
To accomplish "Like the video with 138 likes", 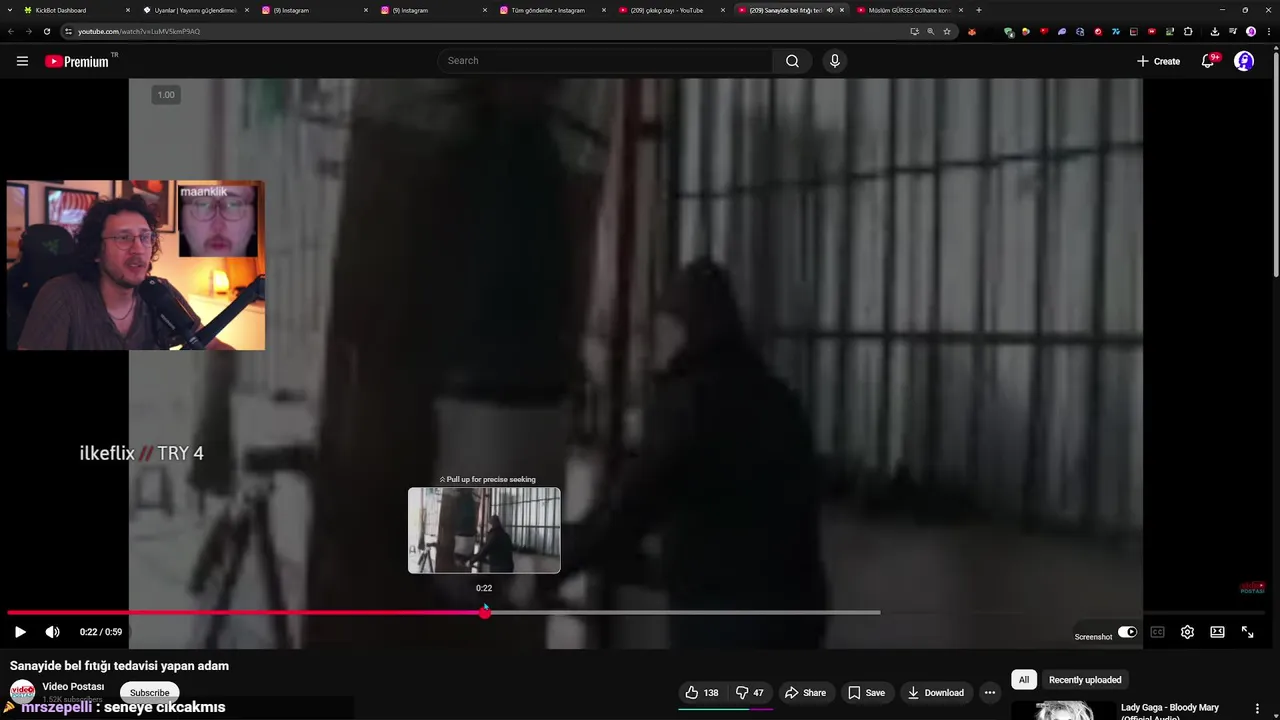I will 702,692.
